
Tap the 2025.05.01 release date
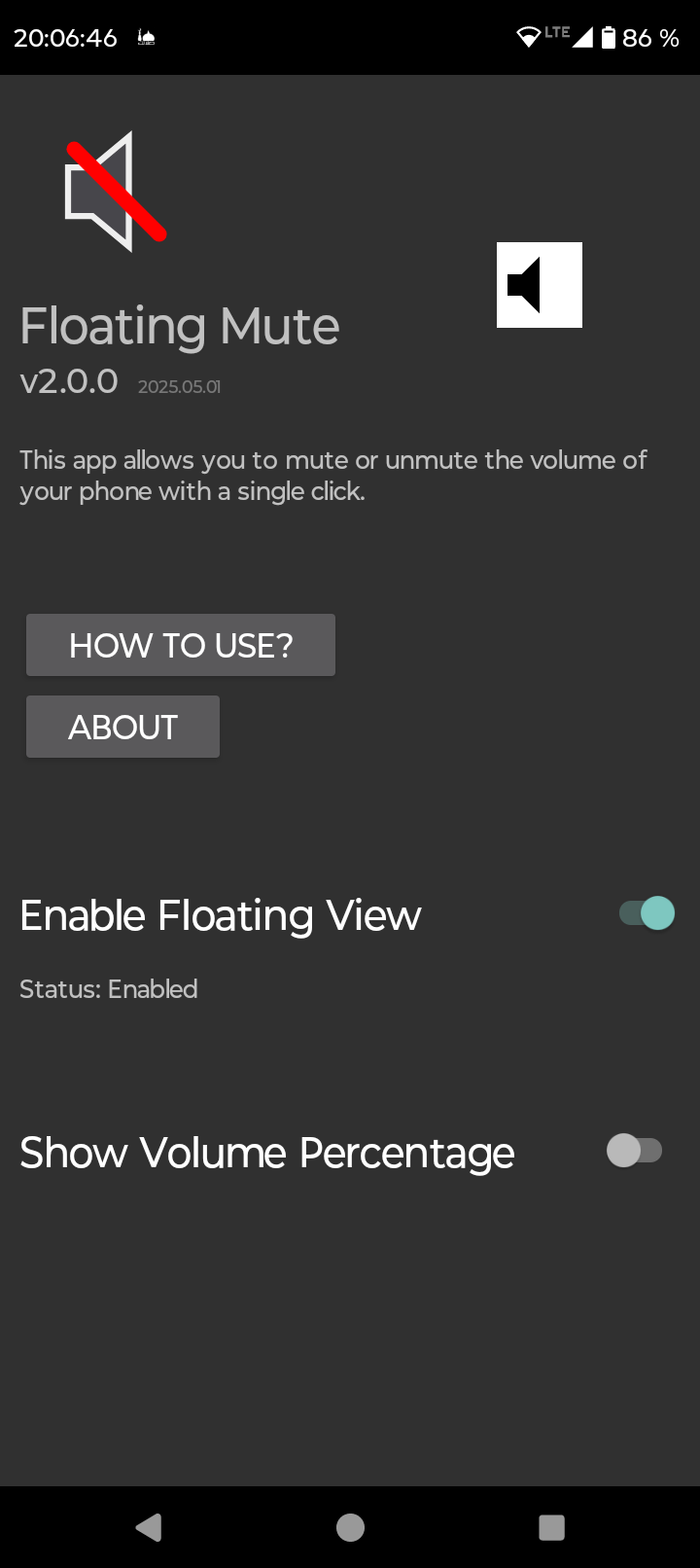coord(180,386)
